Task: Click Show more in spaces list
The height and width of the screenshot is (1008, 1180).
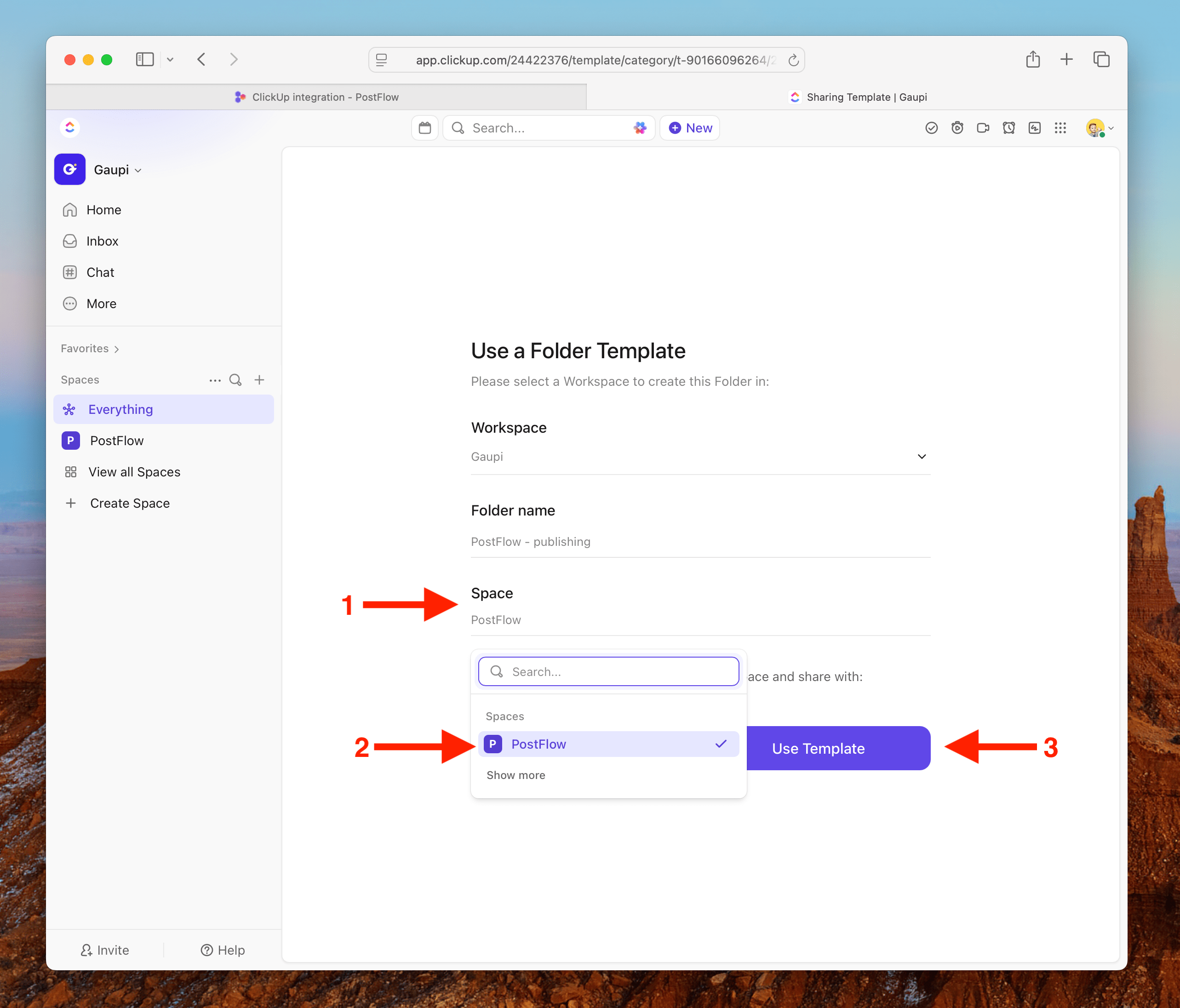Action: click(516, 775)
